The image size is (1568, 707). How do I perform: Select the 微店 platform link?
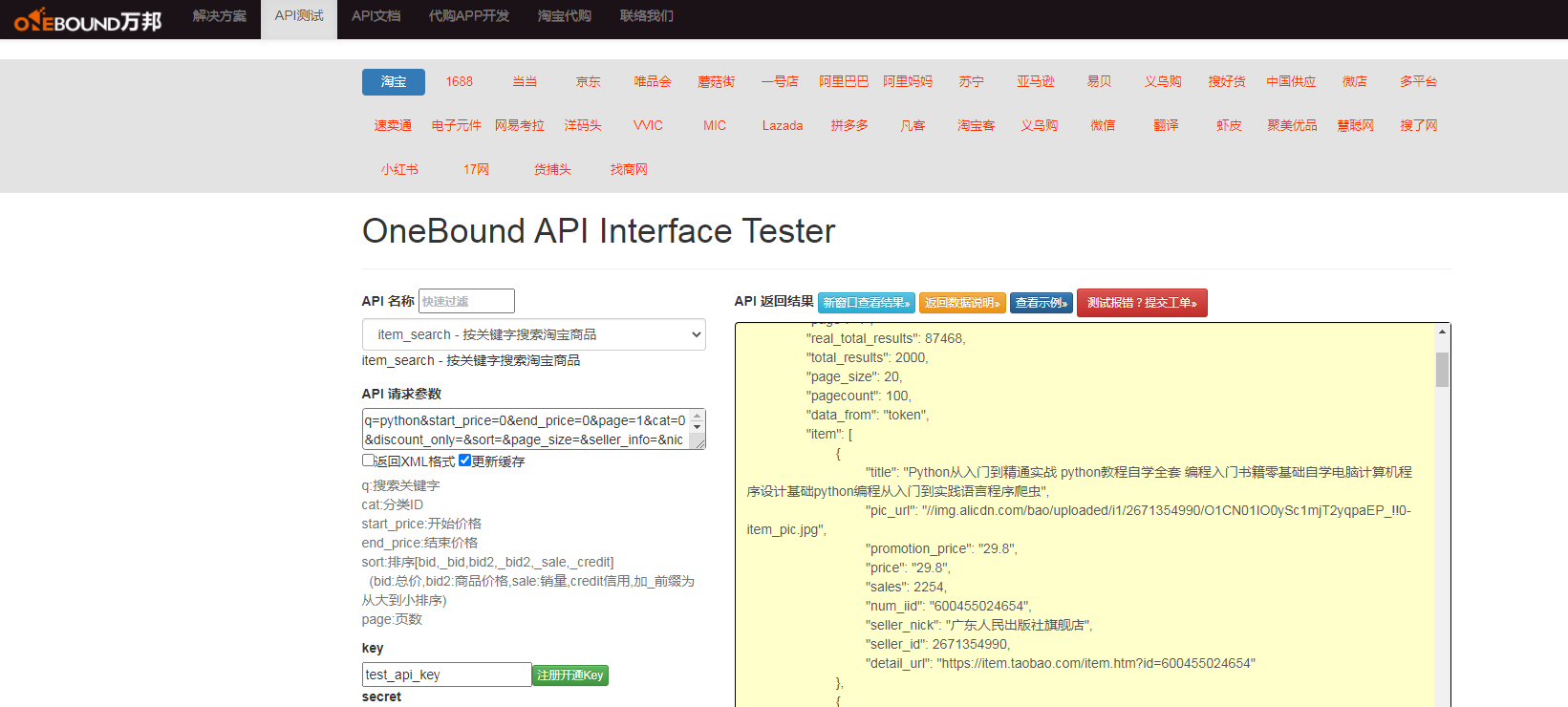1355,82
